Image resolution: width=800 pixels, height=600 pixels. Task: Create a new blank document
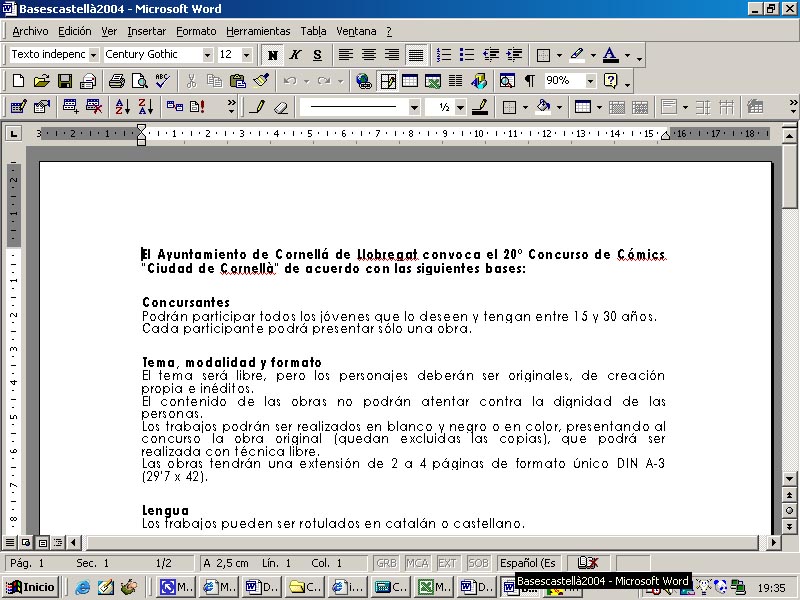[x=18, y=81]
